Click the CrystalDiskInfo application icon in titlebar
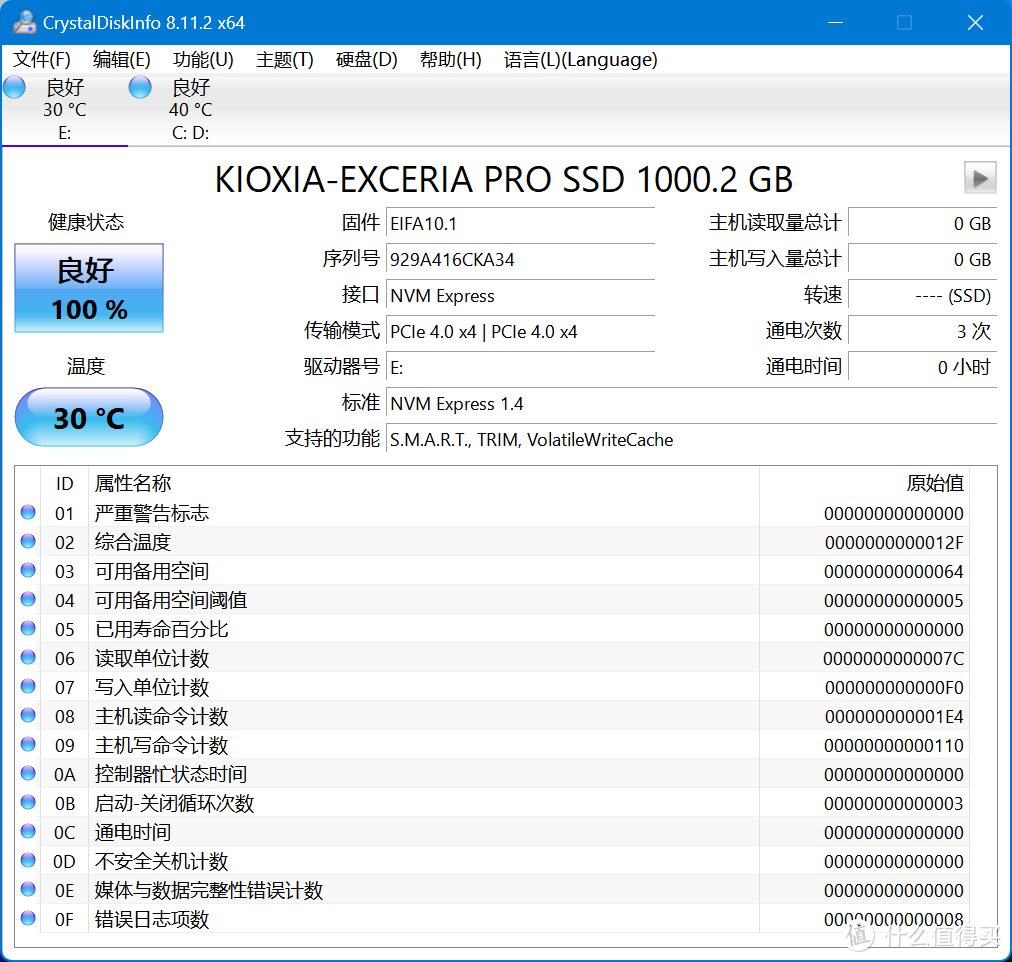The height and width of the screenshot is (962, 1012). [x=24, y=21]
